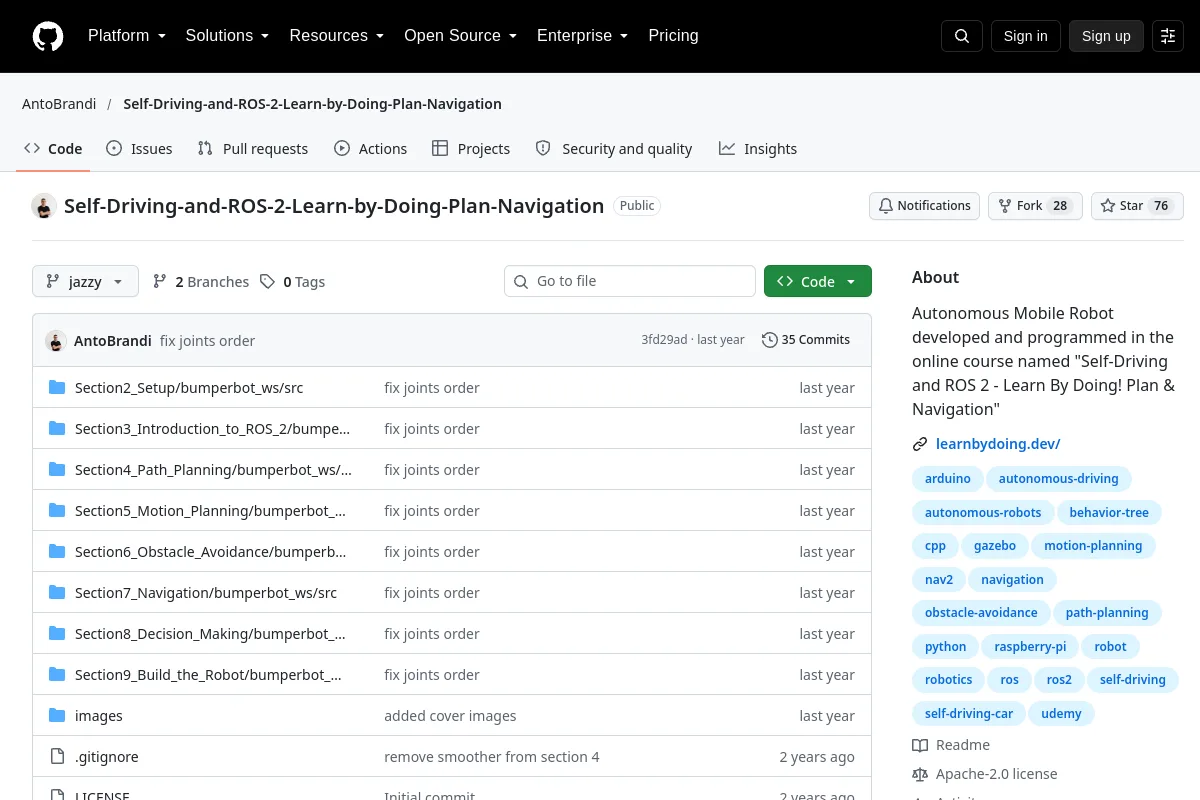Open the Pricing page

(x=673, y=36)
